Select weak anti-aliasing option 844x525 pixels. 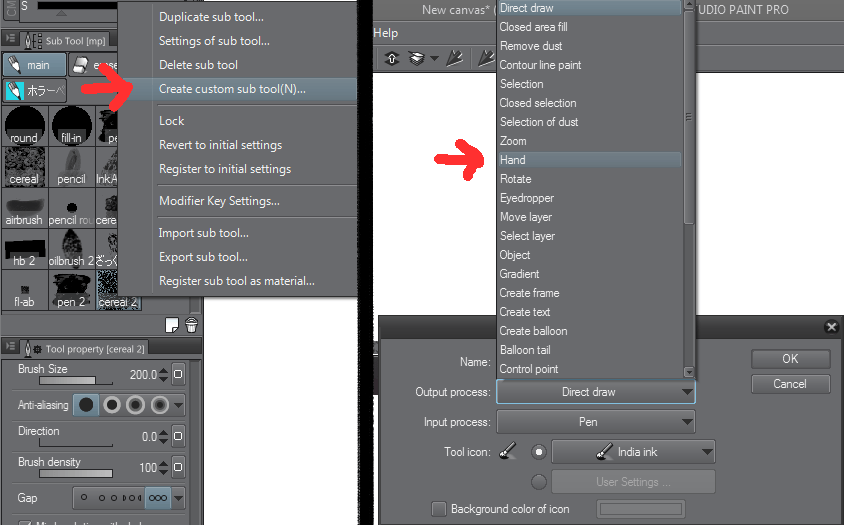112,405
